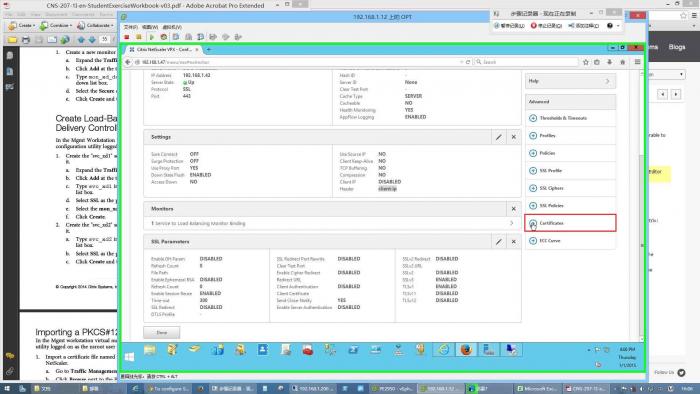Screen dimensions: 700x394
Task: Open the second menu of the VM console
Action: coord(150,27)
